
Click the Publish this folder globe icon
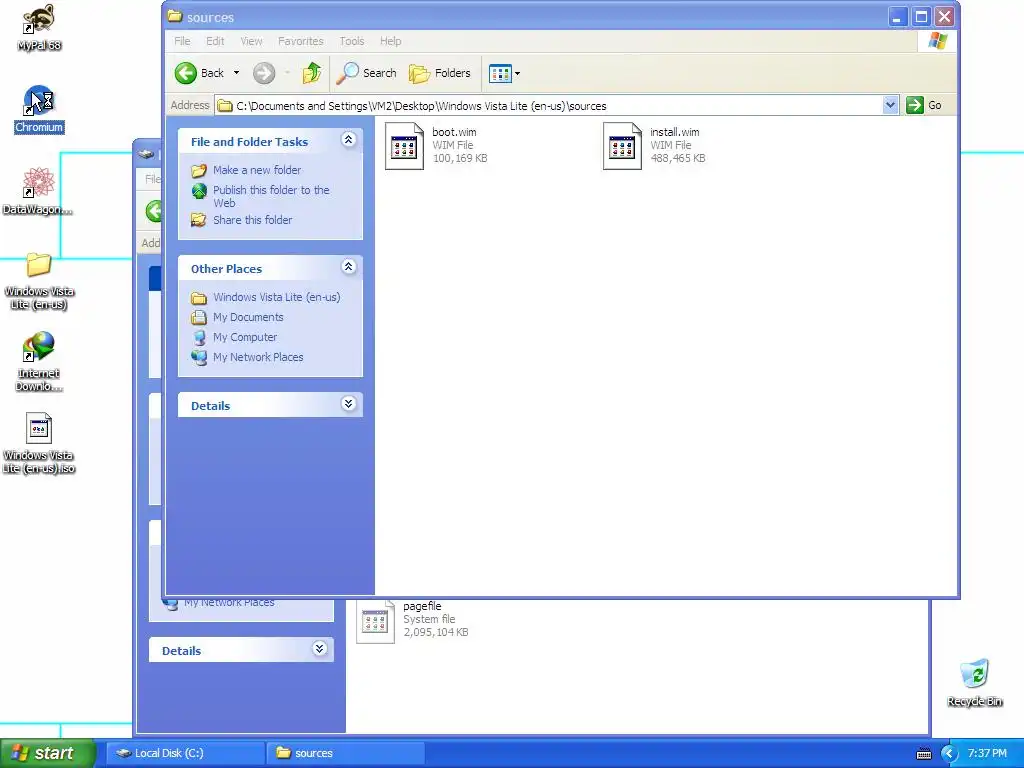(199, 191)
